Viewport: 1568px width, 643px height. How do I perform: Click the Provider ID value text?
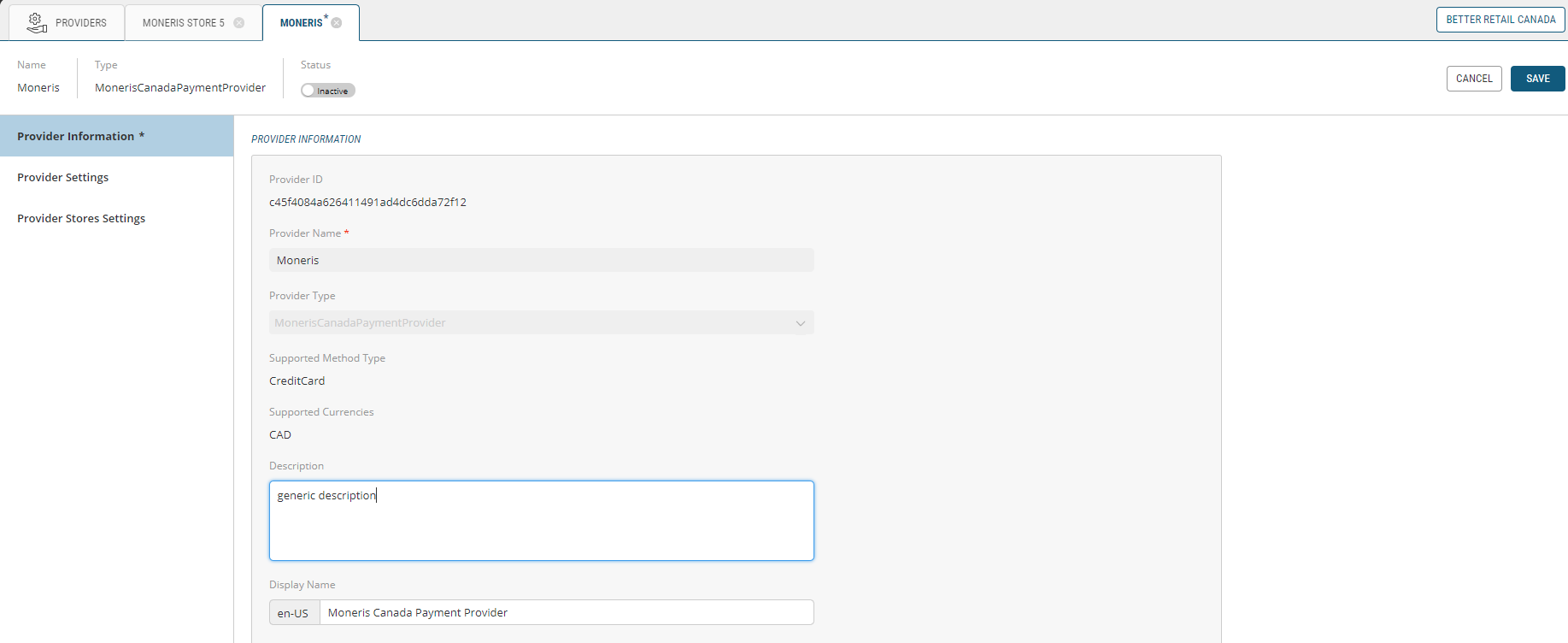point(367,203)
